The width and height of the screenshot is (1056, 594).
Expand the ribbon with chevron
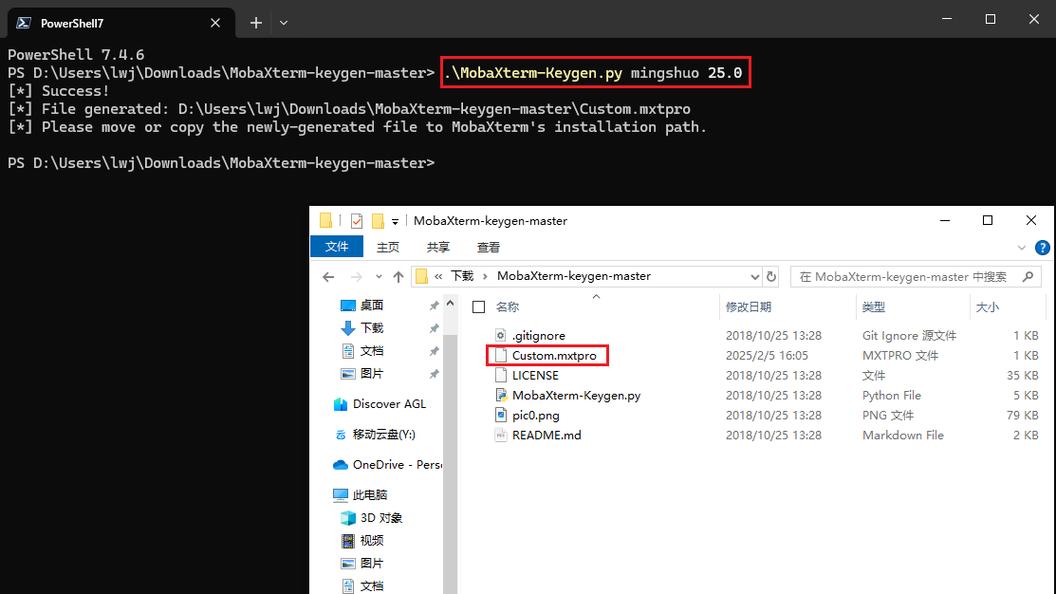pos(1022,247)
